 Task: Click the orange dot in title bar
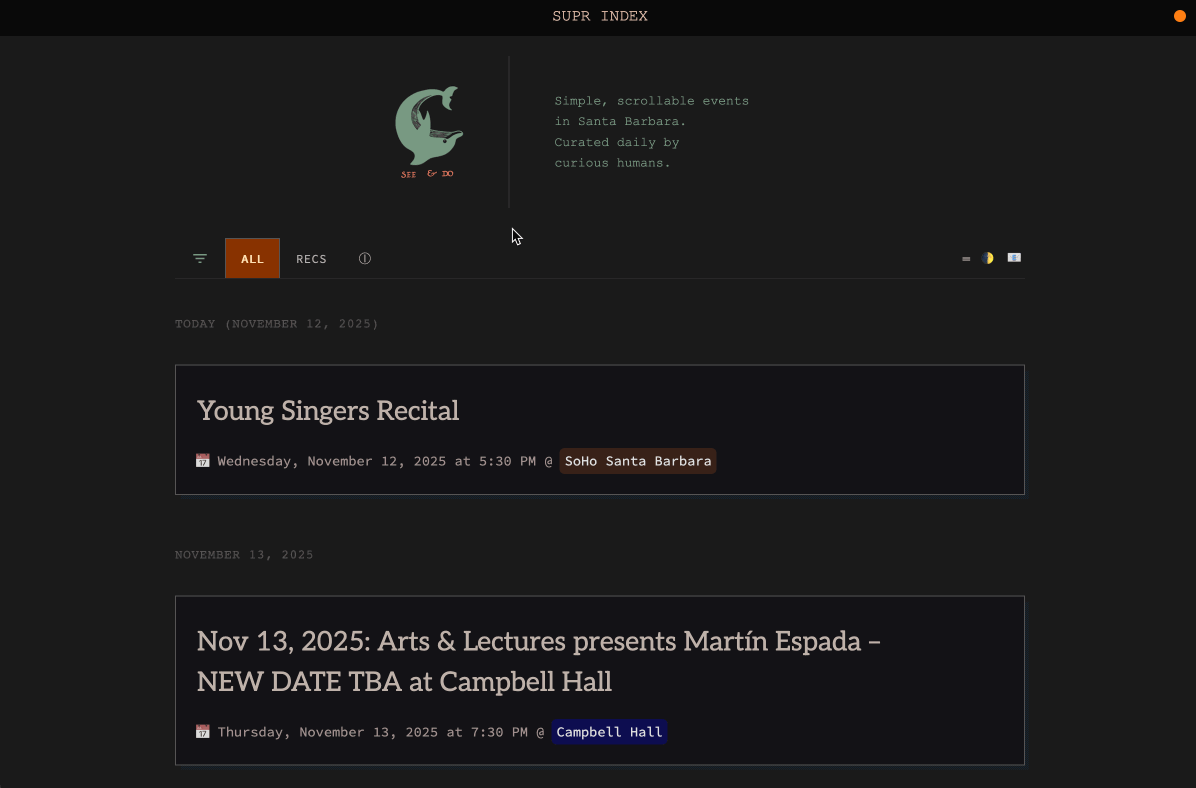pos(1180,16)
